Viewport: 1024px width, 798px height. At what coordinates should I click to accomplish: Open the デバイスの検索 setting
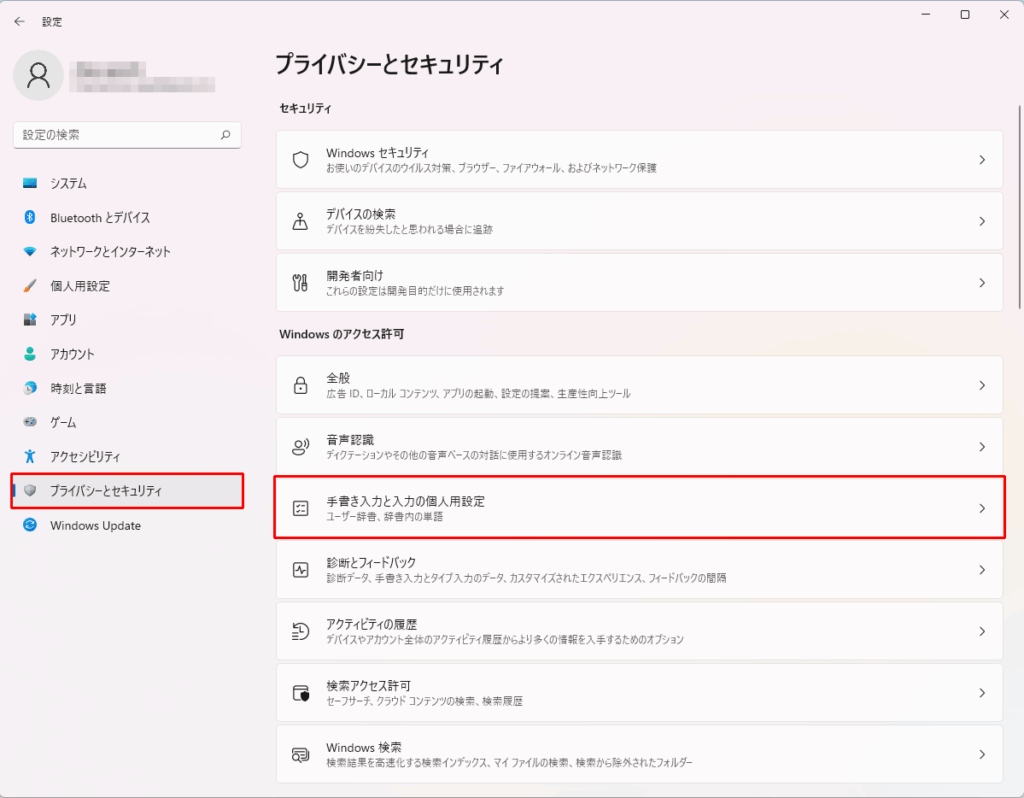pyautogui.click(x=639, y=221)
